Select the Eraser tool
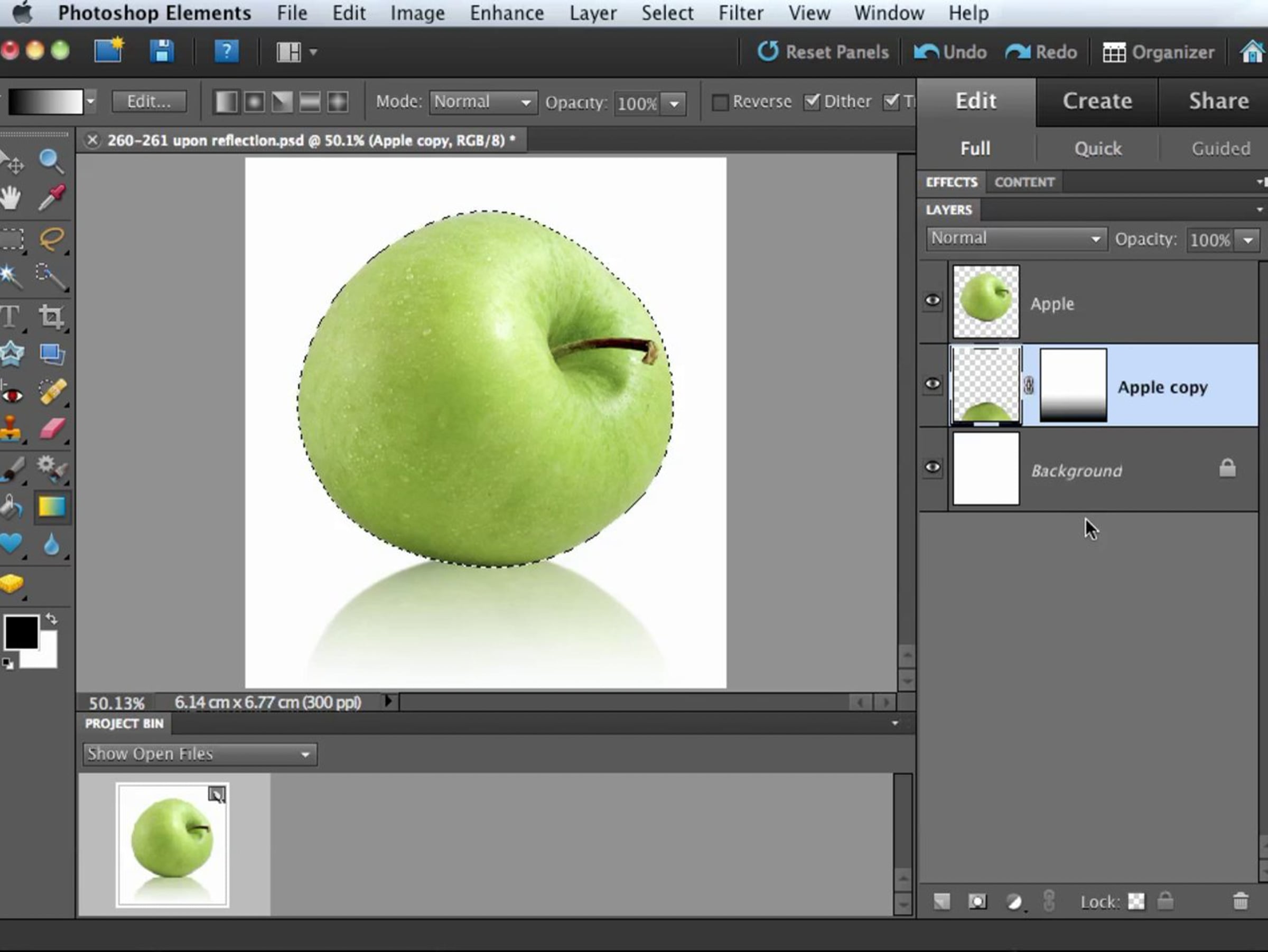Viewport: 1268px width, 952px height. [52, 428]
